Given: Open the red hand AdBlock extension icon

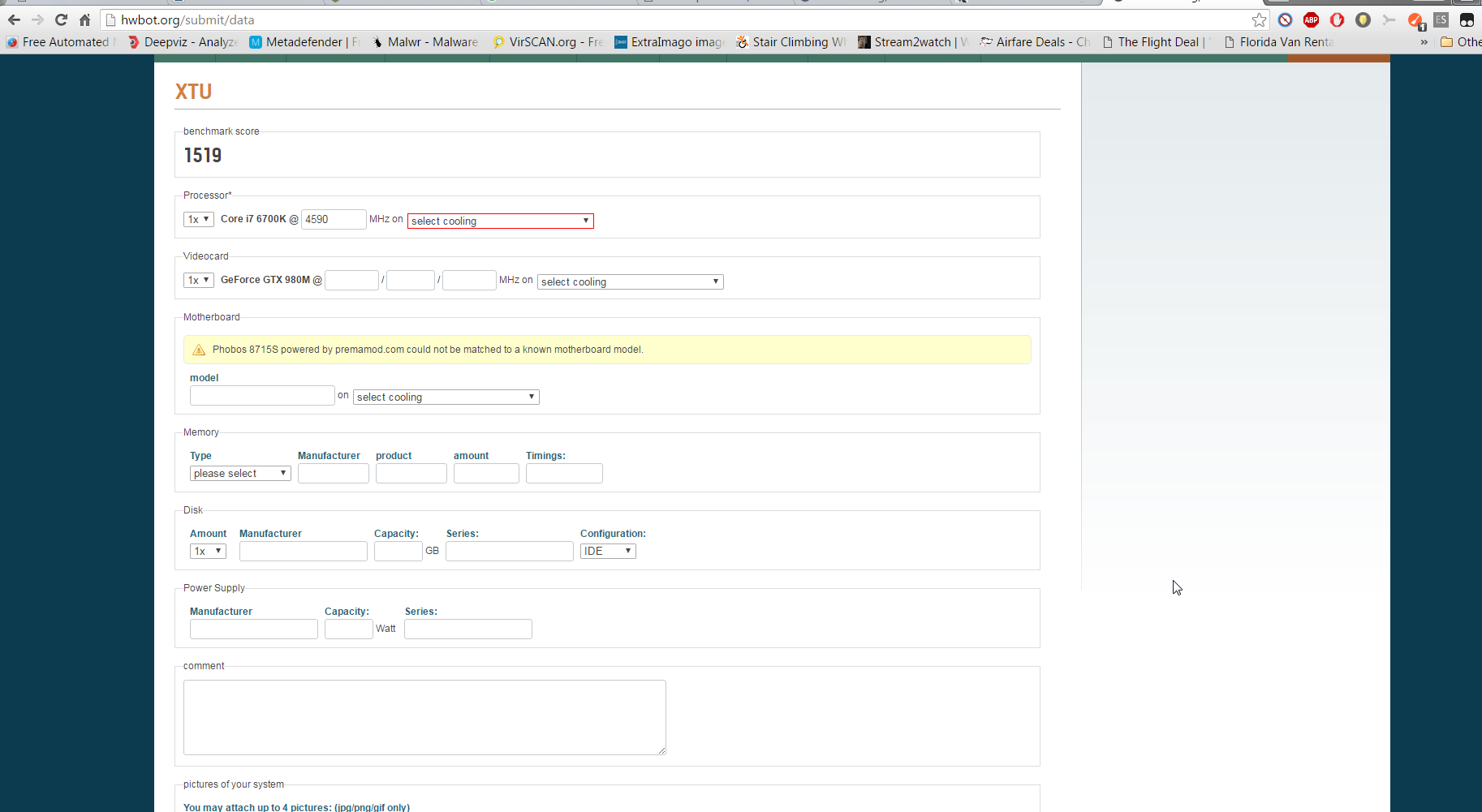Looking at the screenshot, I should (1337, 19).
